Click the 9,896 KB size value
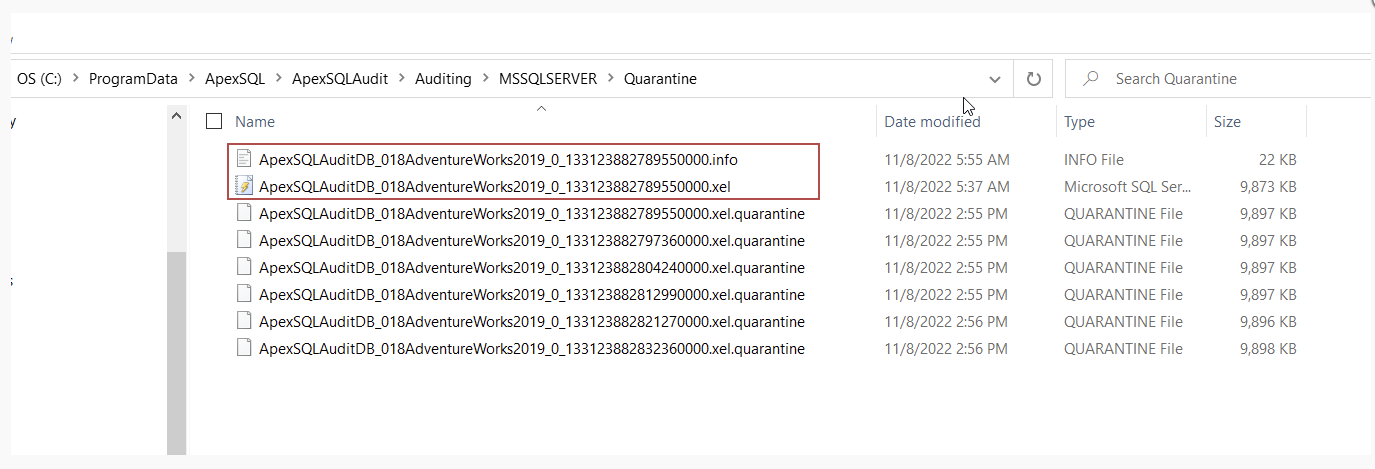This screenshot has width=1375, height=469. tap(1268, 321)
